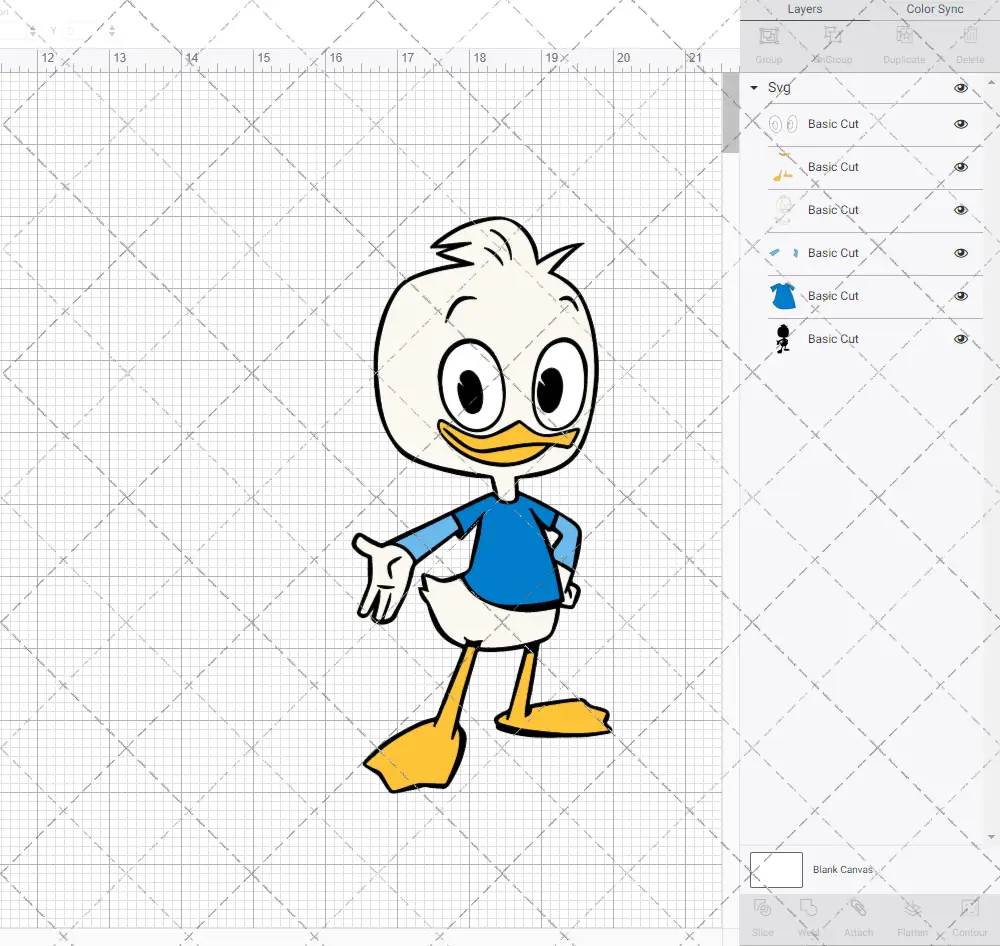Switch to the Layers tab
Screen dimensions: 1000x946
click(804, 9)
